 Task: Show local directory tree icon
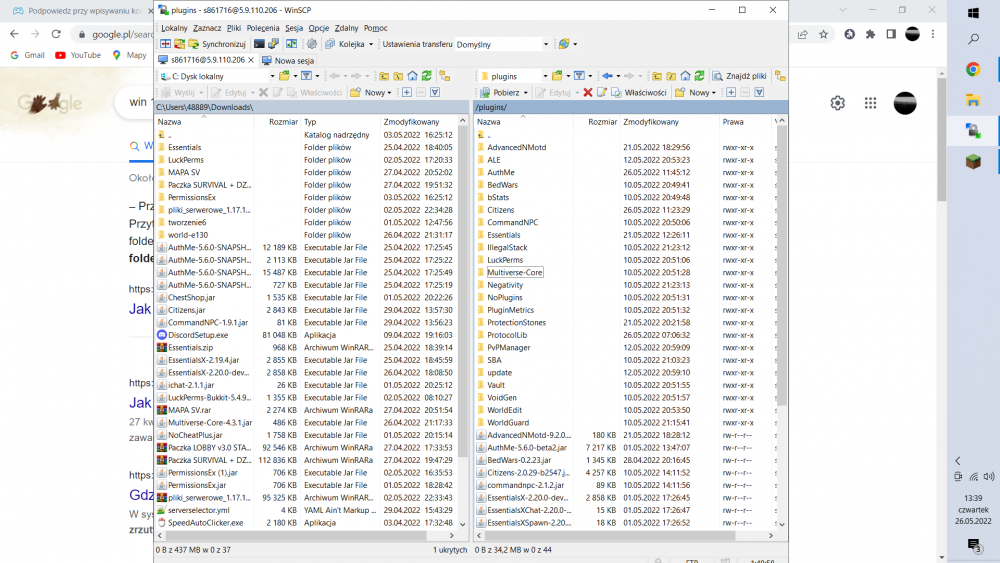pos(445,76)
